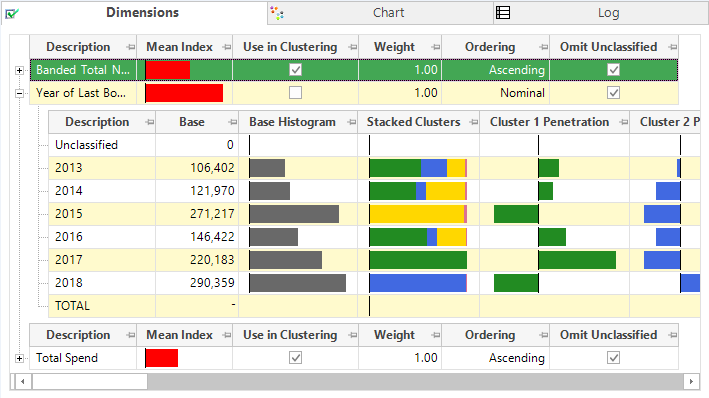Pin the top Weight column

(435, 47)
